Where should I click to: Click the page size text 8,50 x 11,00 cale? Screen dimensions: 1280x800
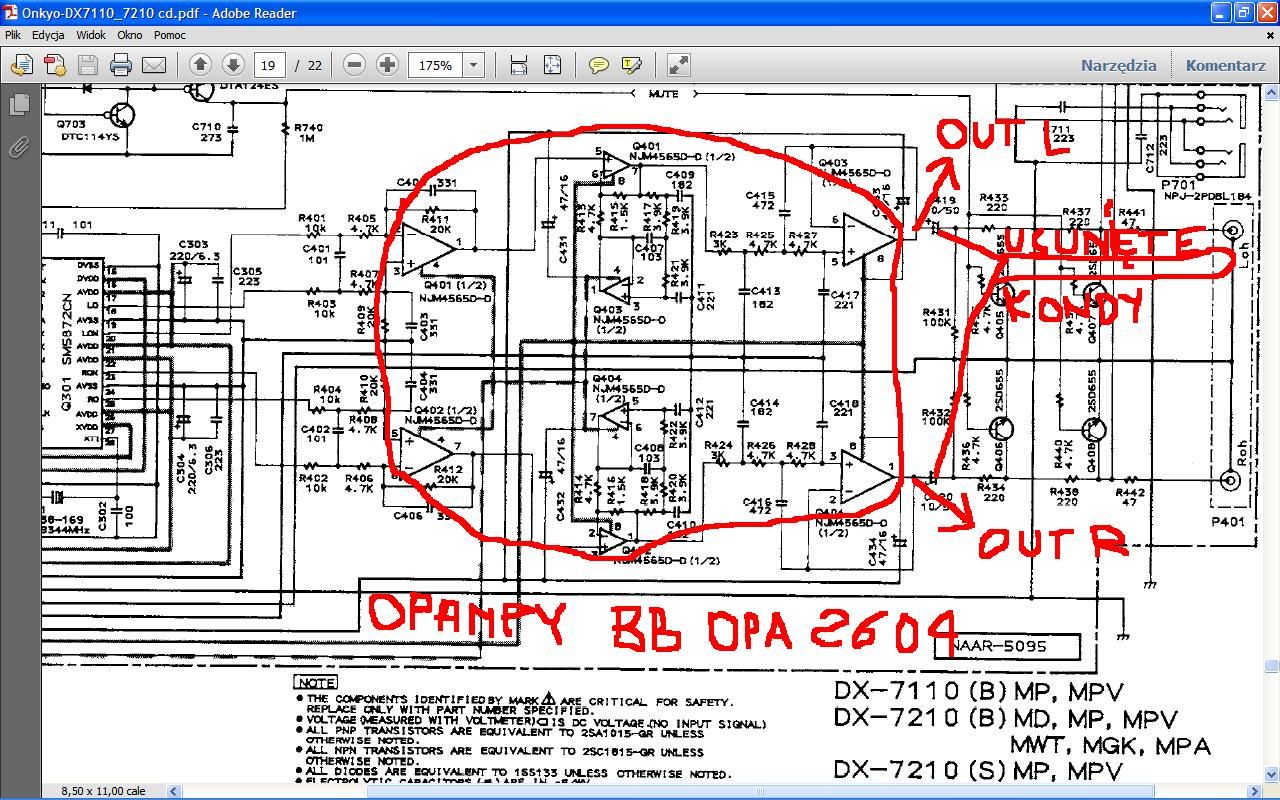(x=103, y=791)
